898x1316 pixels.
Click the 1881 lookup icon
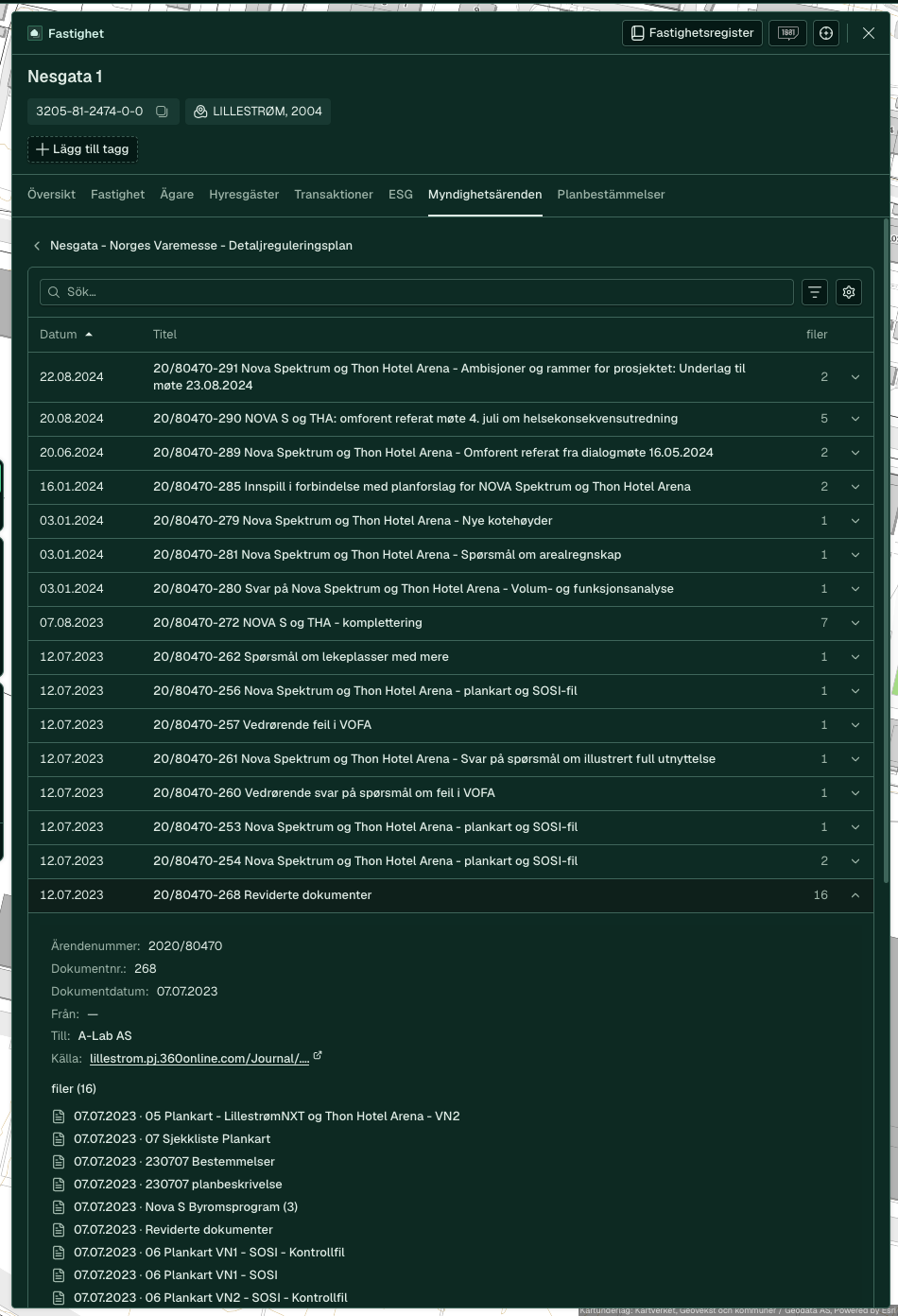click(787, 33)
